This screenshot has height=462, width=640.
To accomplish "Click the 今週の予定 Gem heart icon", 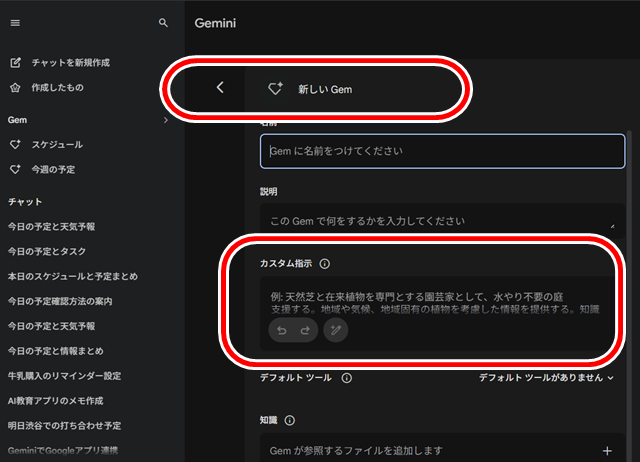I will [15, 169].
